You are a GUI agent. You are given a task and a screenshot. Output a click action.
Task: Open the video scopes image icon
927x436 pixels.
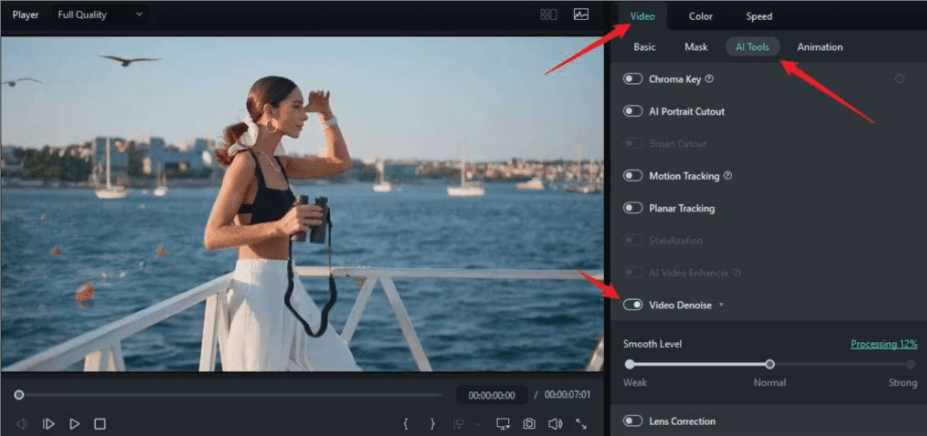(x=581, y=15)
